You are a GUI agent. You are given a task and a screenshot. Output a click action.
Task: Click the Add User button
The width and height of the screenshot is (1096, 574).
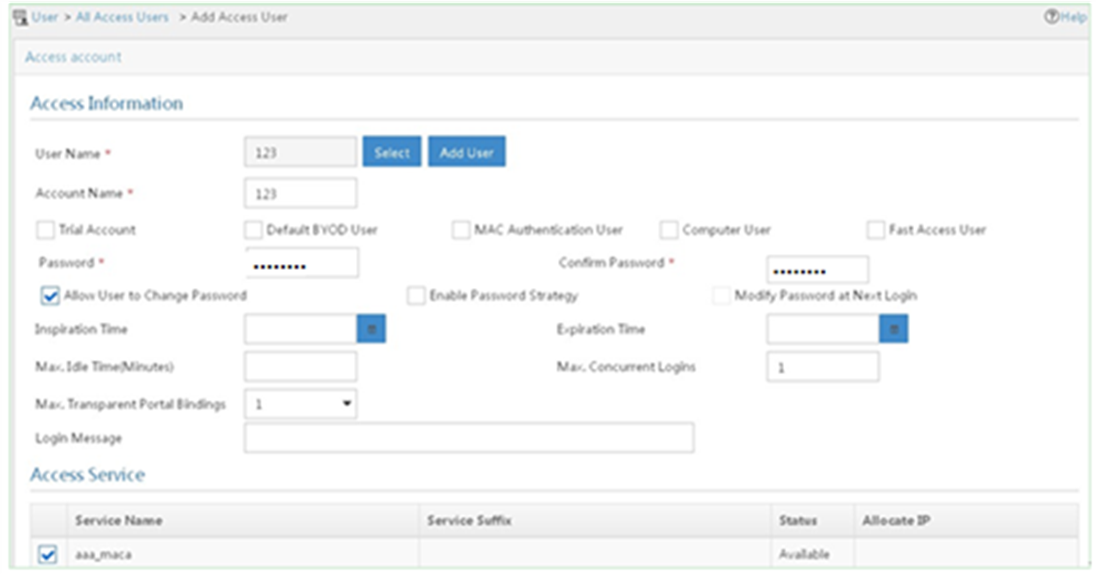click(x=466, y=152)
